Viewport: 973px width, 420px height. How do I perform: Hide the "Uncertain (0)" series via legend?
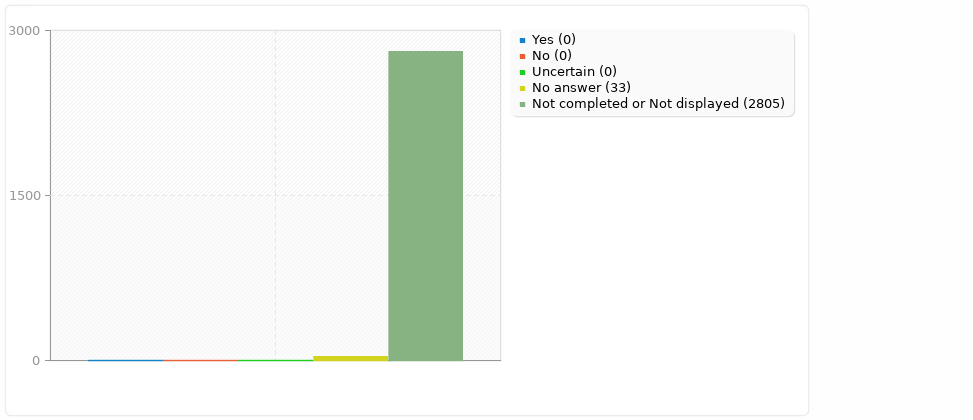coord(574,72)
